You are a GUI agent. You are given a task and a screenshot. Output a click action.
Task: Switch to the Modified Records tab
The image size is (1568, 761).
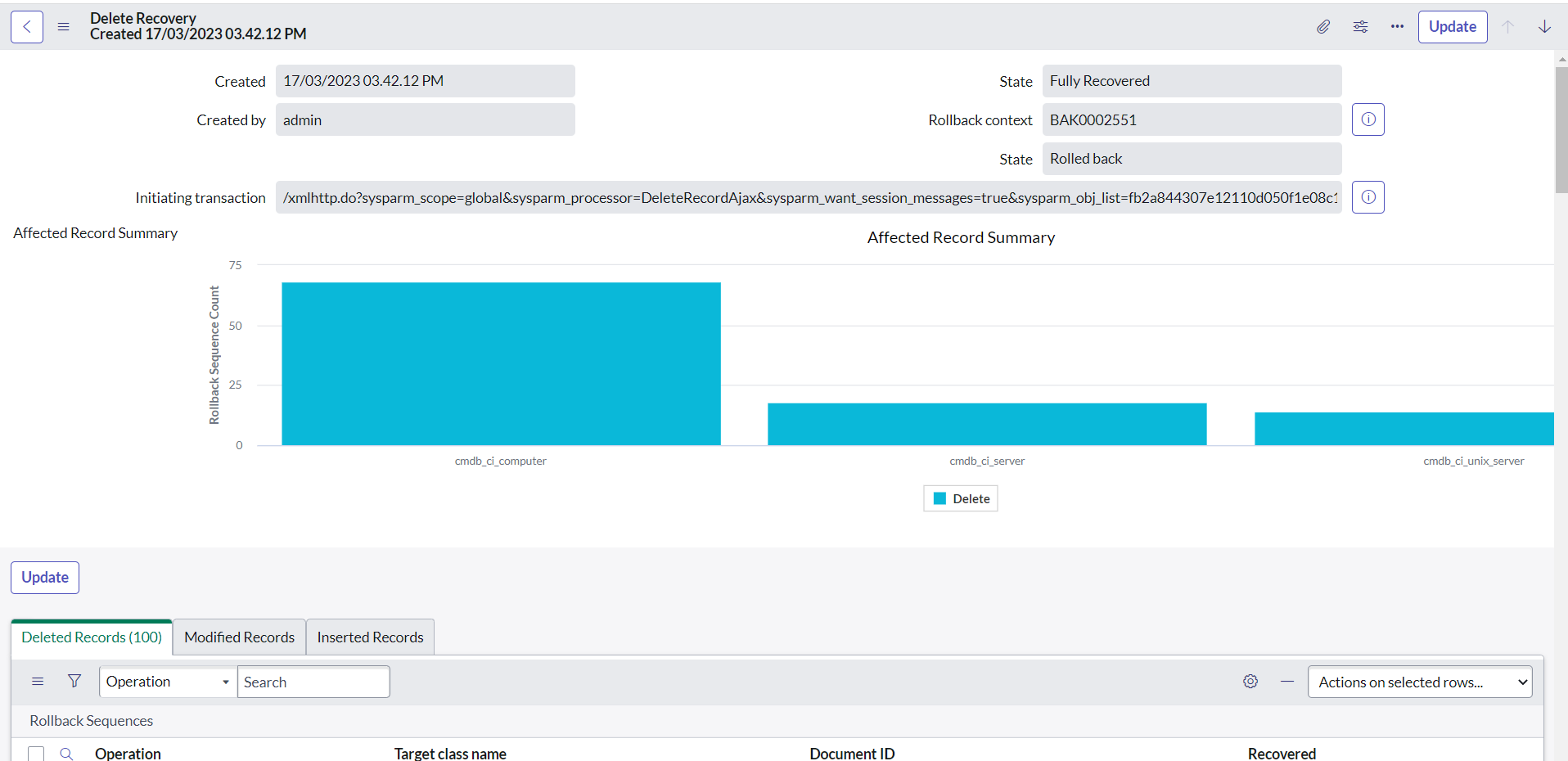(x=239, y=637)
